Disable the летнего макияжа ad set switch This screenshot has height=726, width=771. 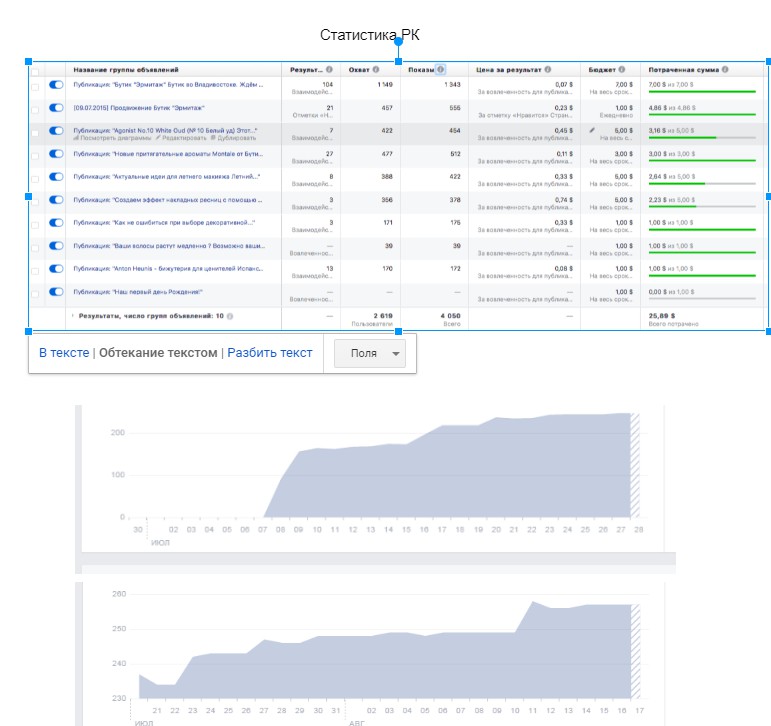pyautogui.click(x=56, y=177)
